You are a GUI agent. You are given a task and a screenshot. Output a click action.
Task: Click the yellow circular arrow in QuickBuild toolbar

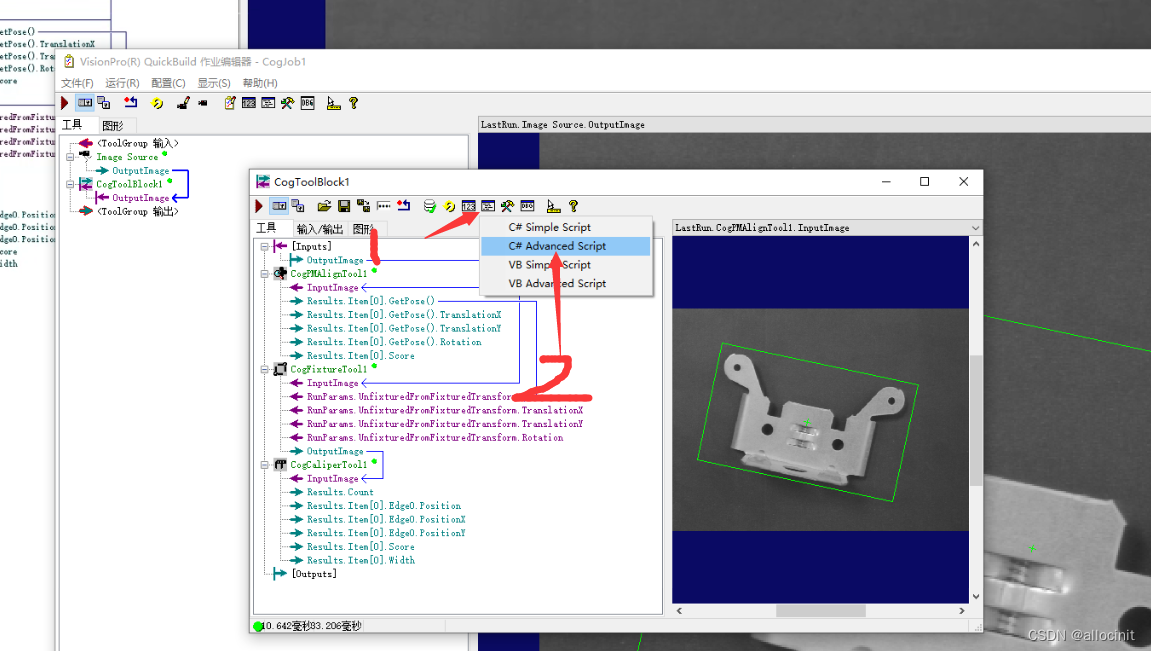click(156, 103)
